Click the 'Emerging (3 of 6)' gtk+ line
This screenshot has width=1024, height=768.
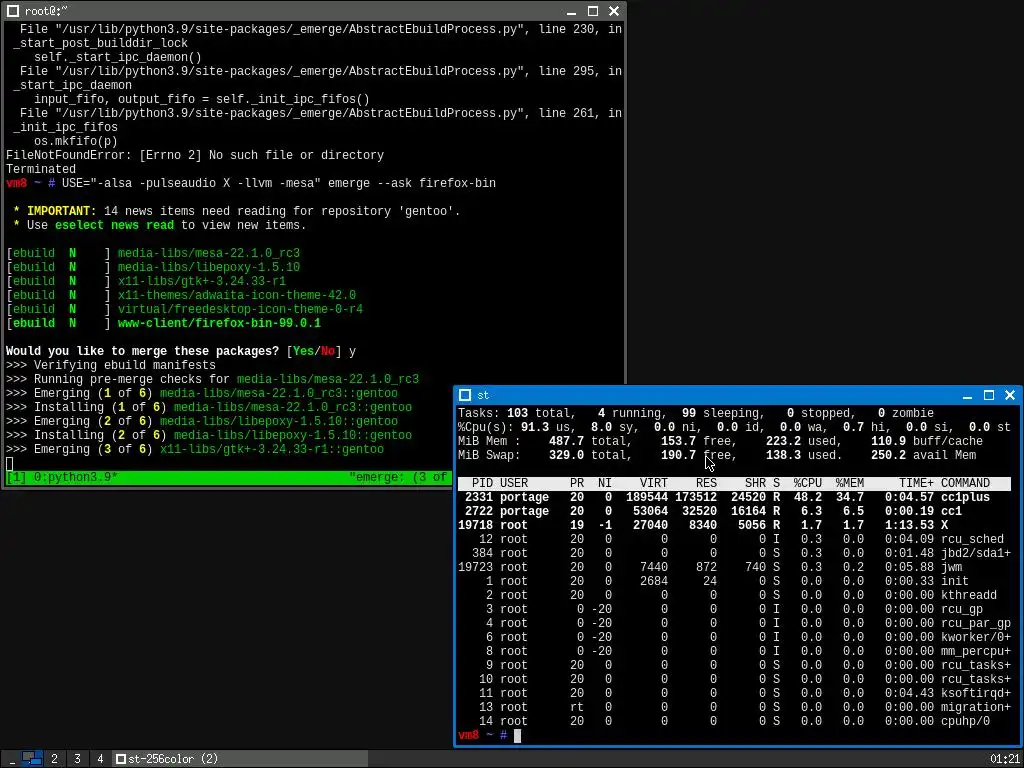click(195, 449)
